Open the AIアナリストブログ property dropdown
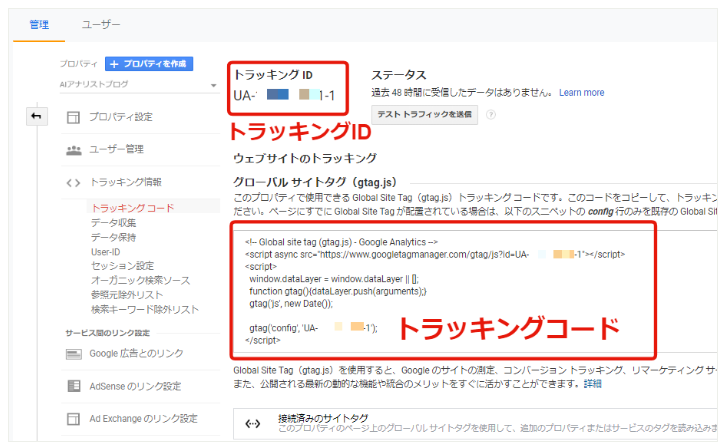This screenshot has width=722, height=448. pos(138,85)
